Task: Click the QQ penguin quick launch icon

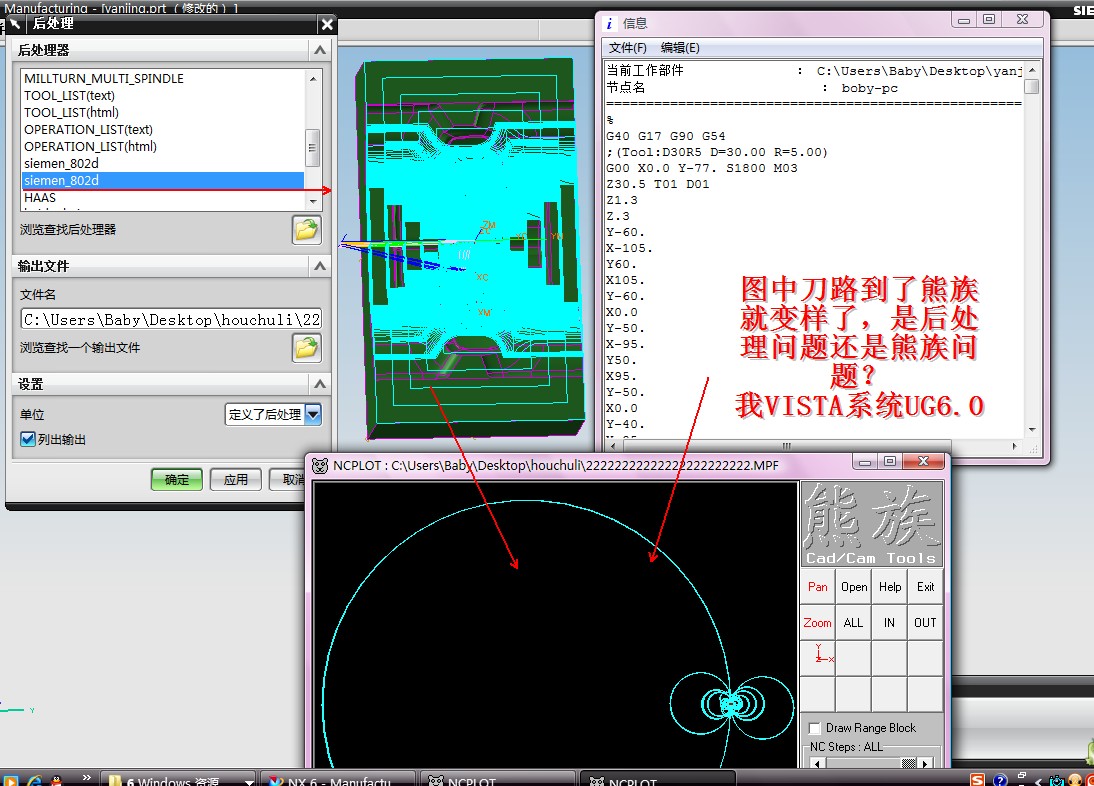Action: pyautogui.click(x=57, y=780)
